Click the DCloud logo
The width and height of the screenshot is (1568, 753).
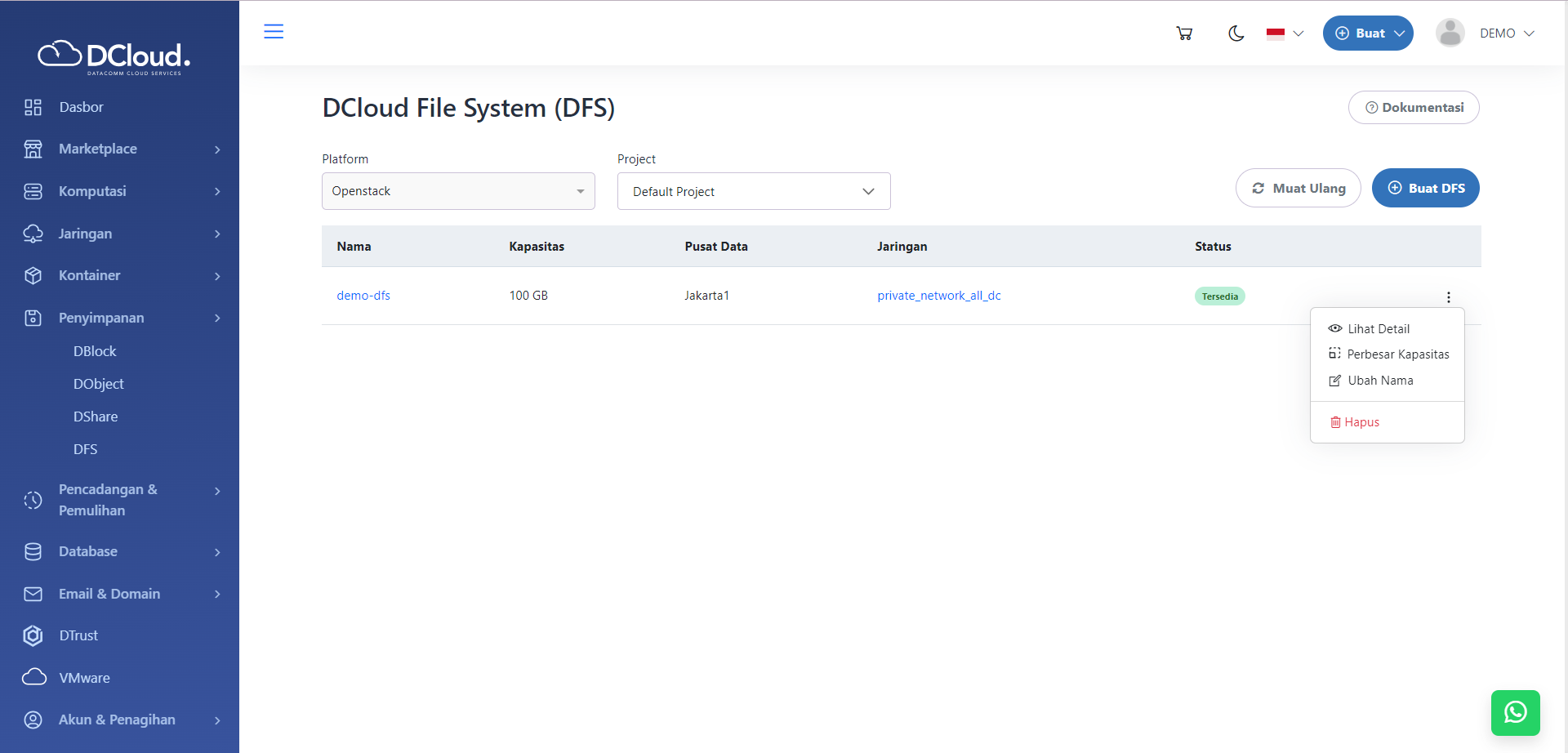(x=114, y=56)
